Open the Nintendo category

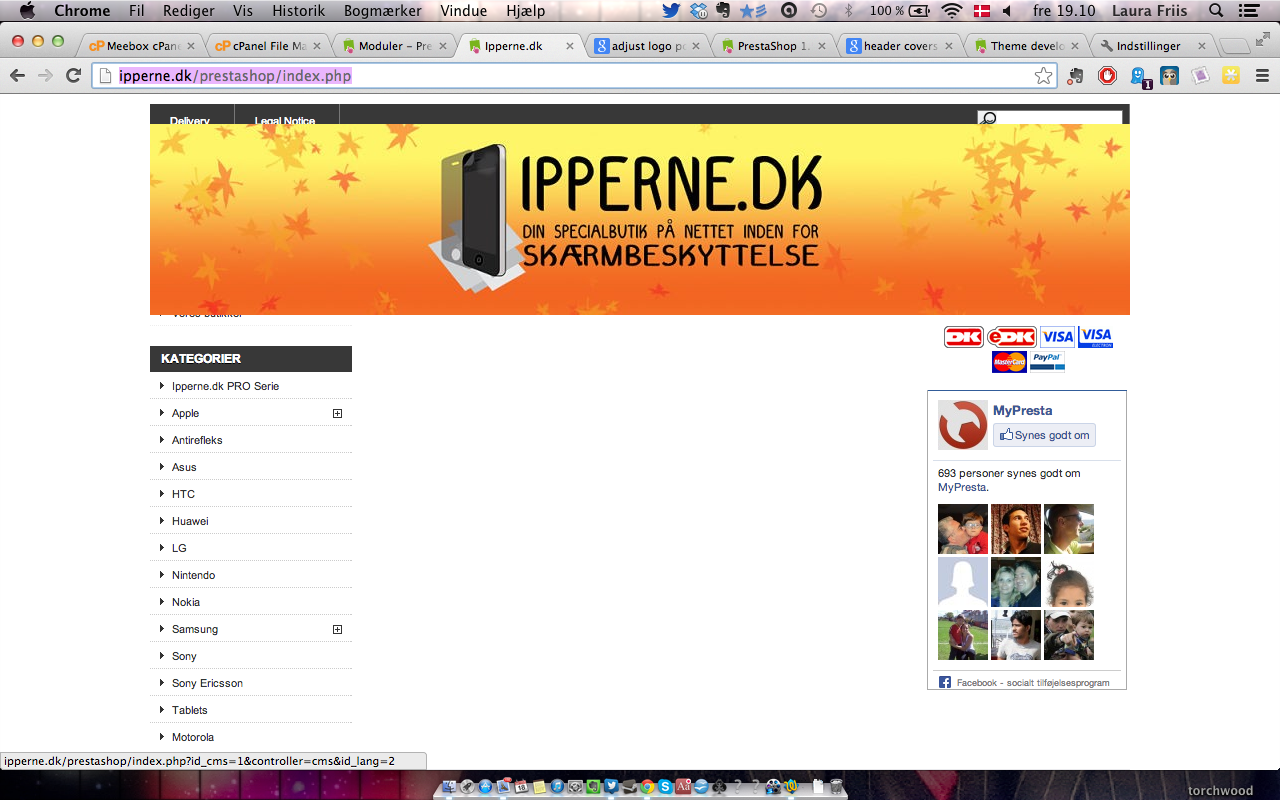pos(193,575)
